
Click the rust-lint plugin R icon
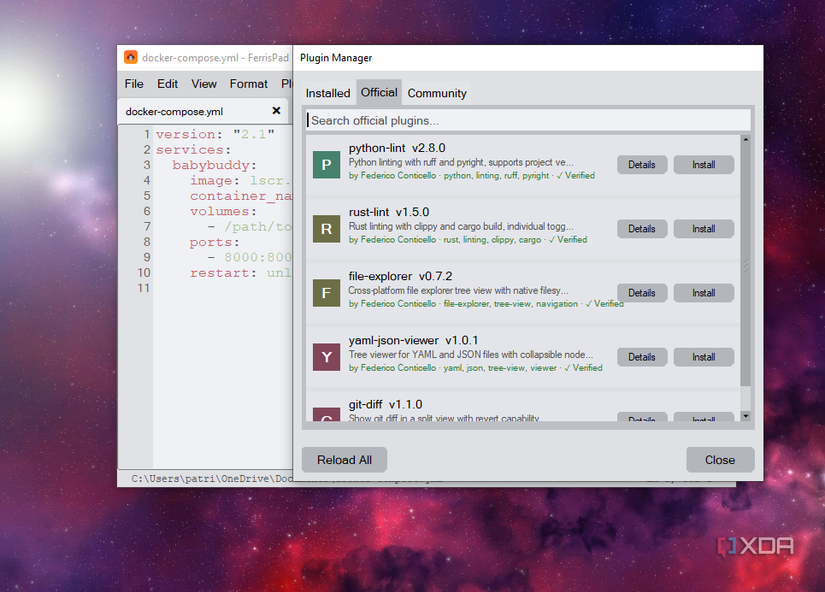pyautogui.click(x=326, y=229)
